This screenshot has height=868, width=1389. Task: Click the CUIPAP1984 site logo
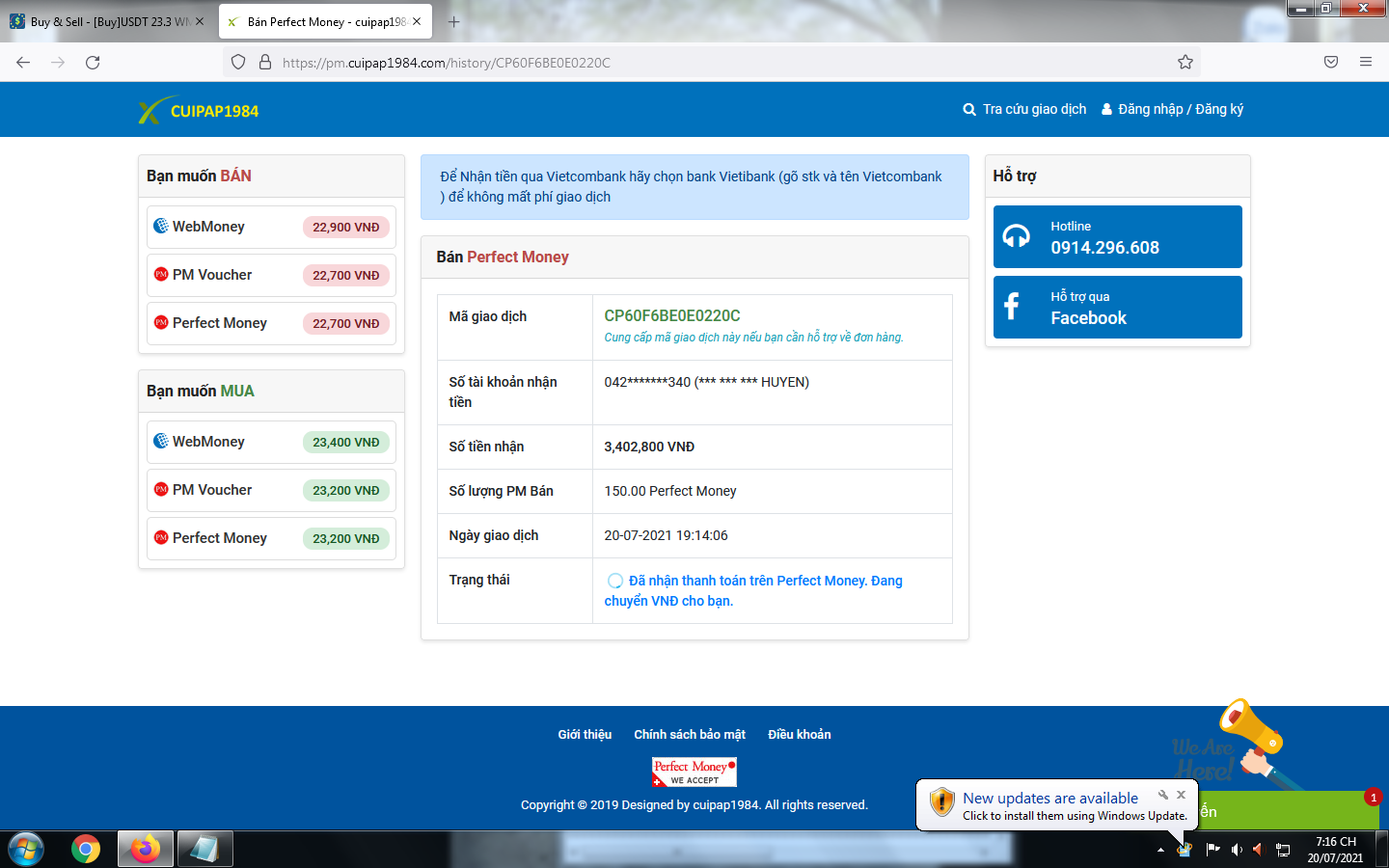[199, 110]
